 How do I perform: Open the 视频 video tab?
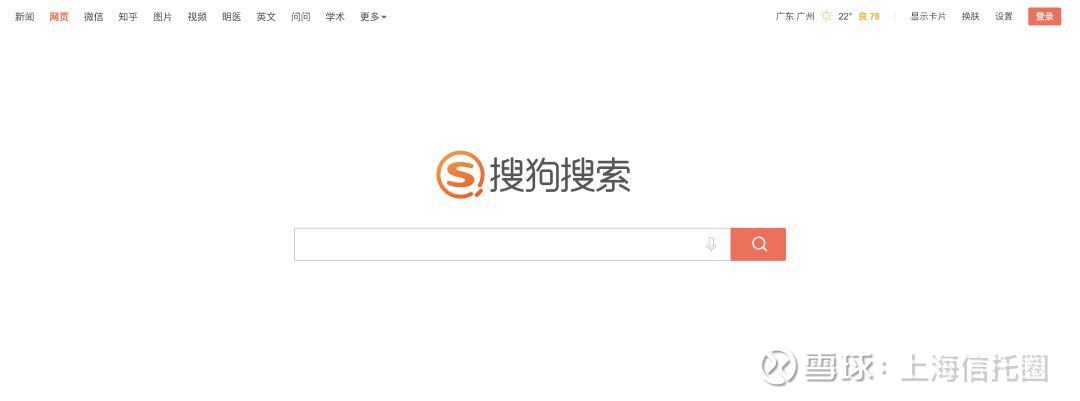point(197,17)
